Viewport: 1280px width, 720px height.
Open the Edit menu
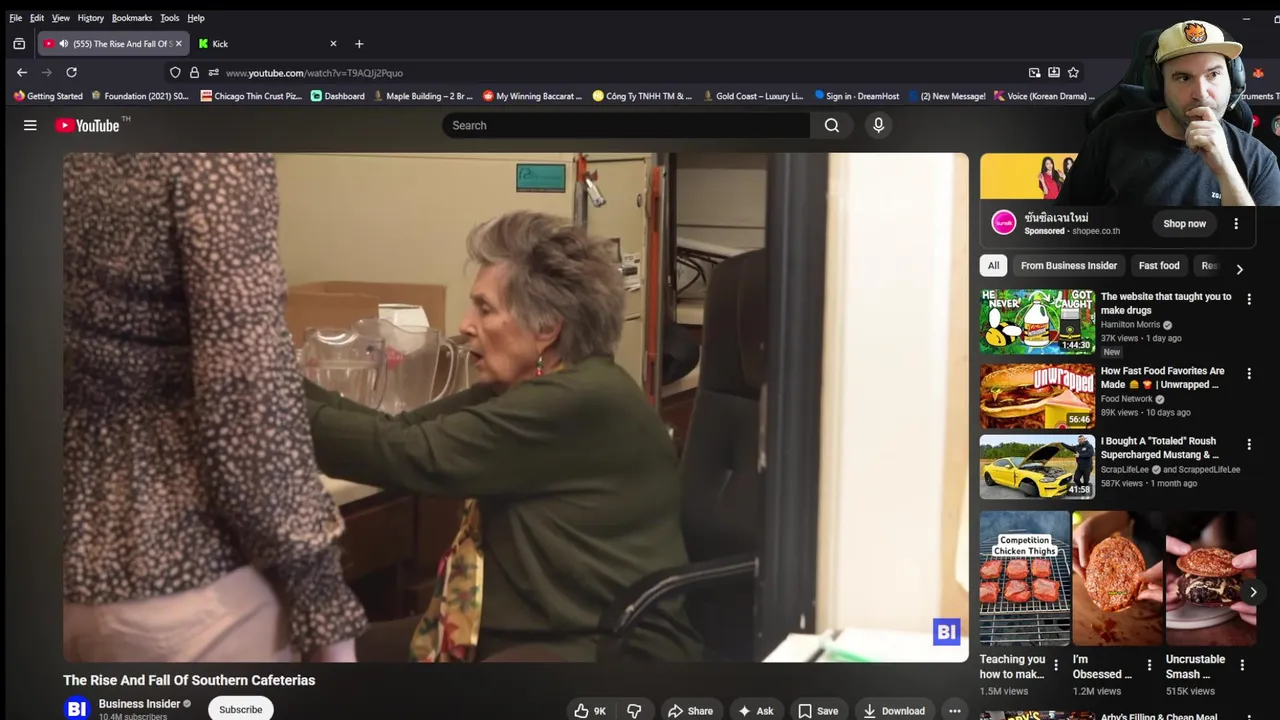coord(37,18)
